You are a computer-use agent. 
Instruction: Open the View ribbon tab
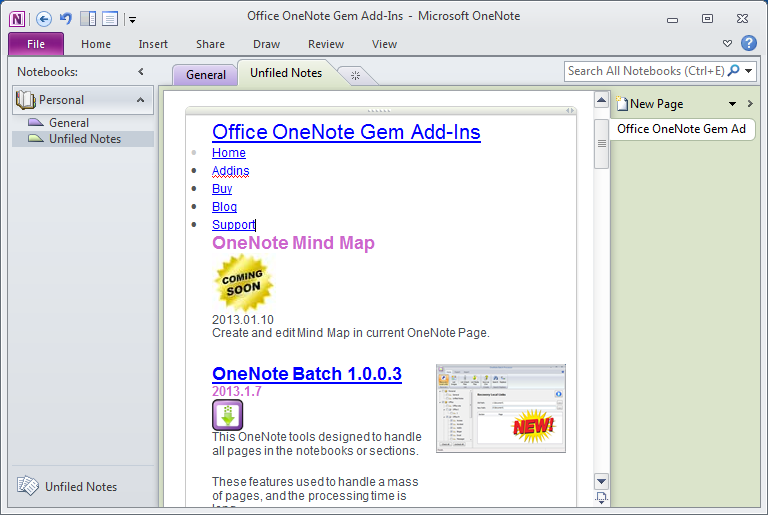[384, 44]
